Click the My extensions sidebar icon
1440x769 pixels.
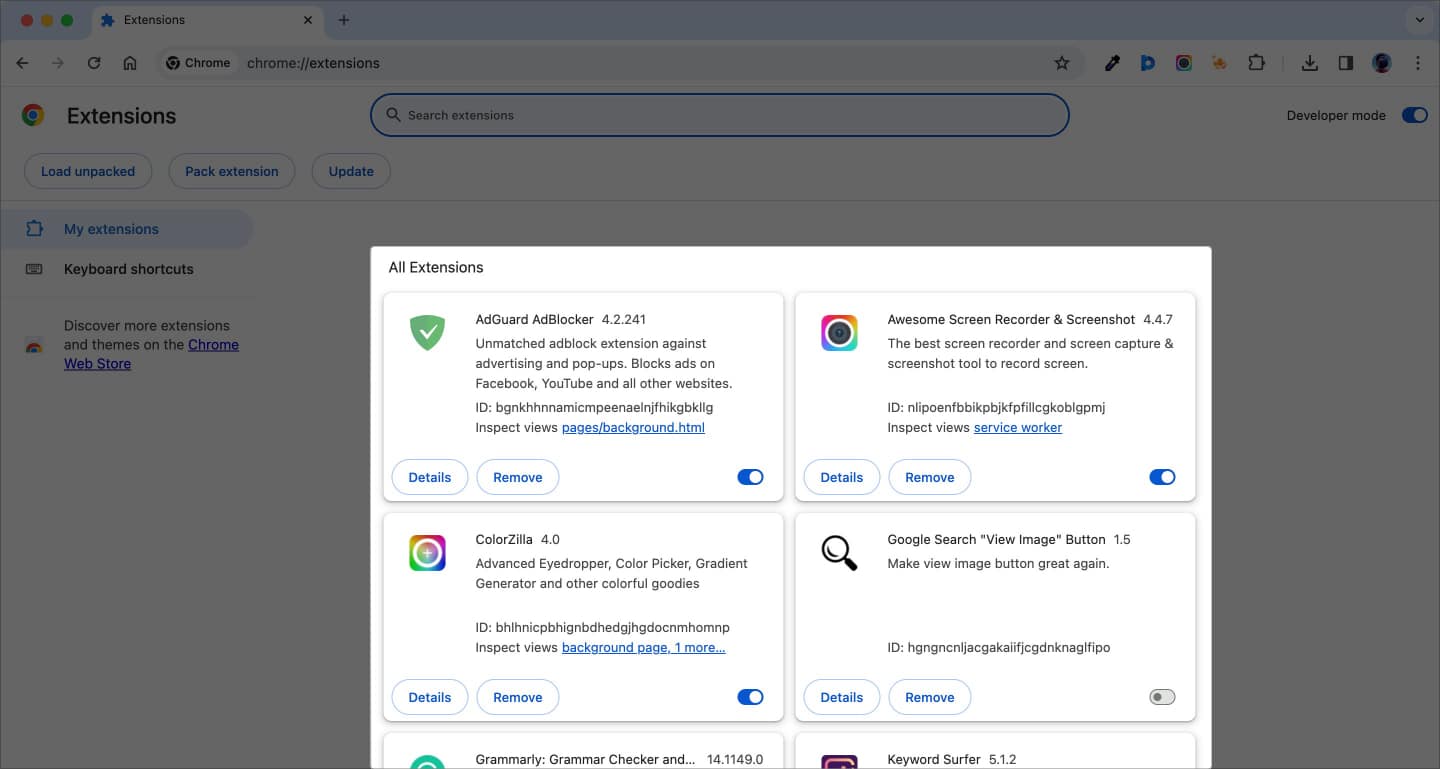34,228
